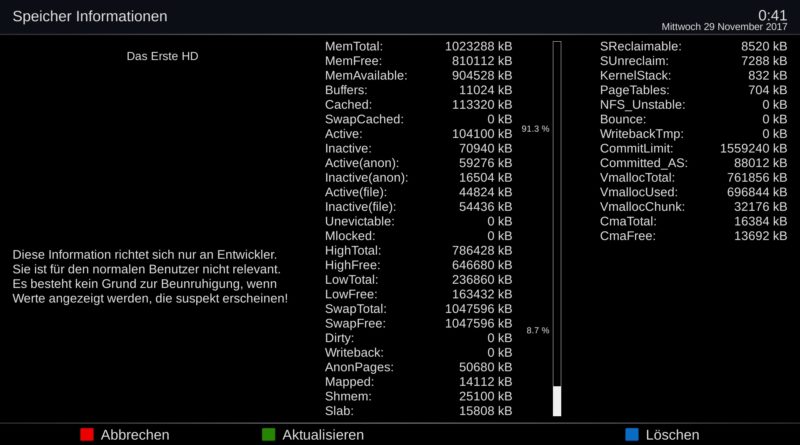The width and height of the screenshot is (800, 445).
Task: Click the WritebackTmp row label
Action: pyautogui.click(x=641, y=134)
